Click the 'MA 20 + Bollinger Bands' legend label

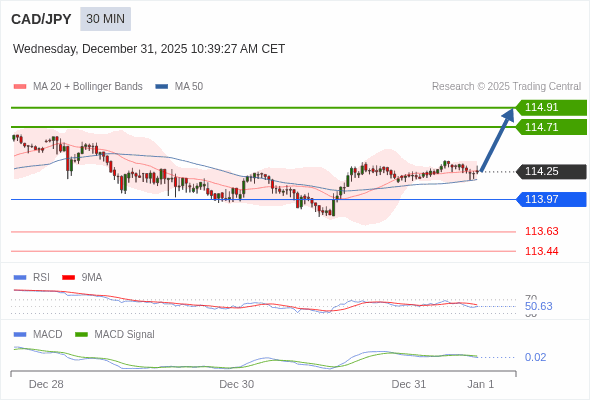point(88,87)
